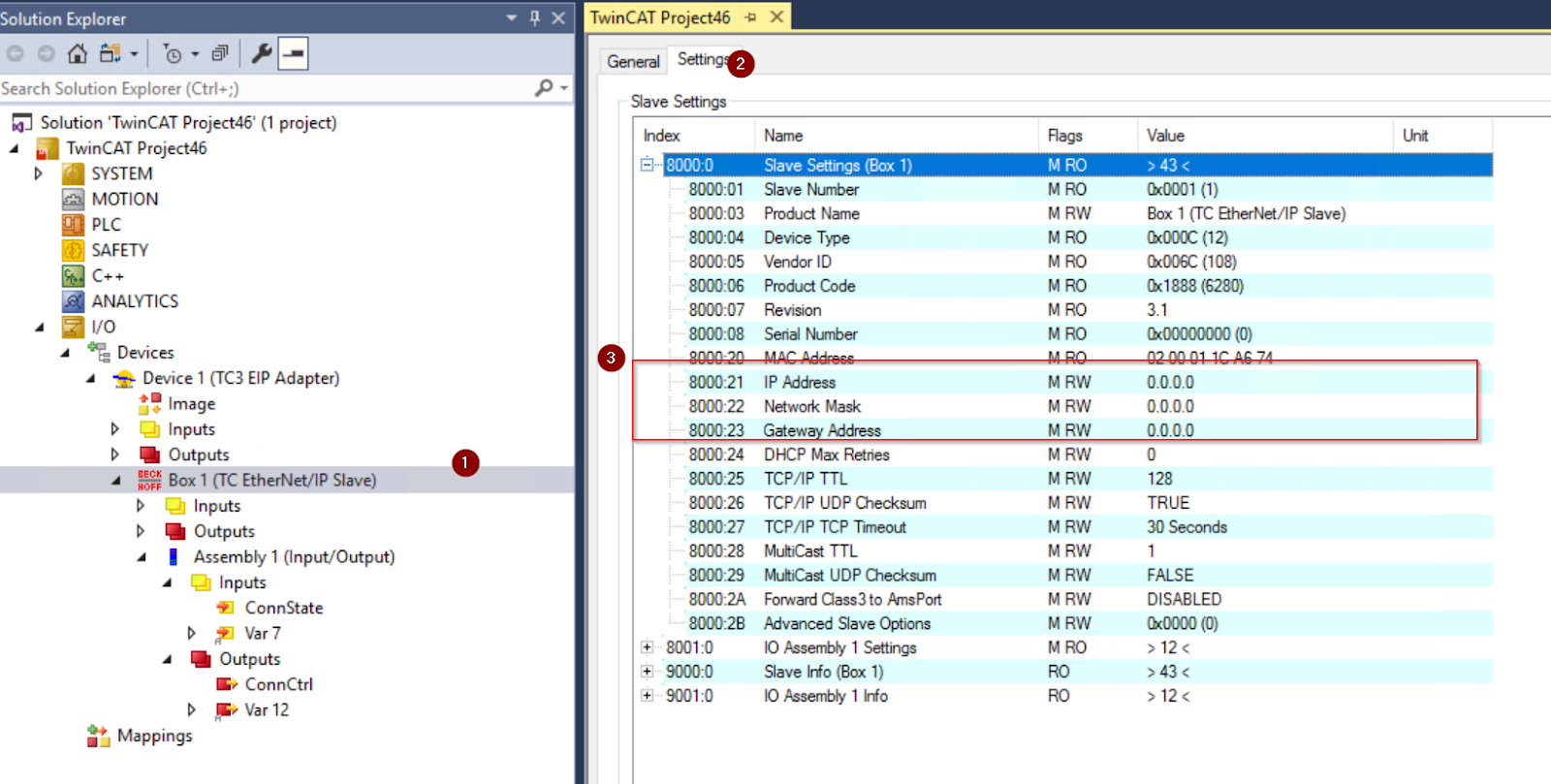The height and width of the screenshot is (784, 1551).
Task: Expand the Var 12 tree node
Action: click(x=192, y=709)
